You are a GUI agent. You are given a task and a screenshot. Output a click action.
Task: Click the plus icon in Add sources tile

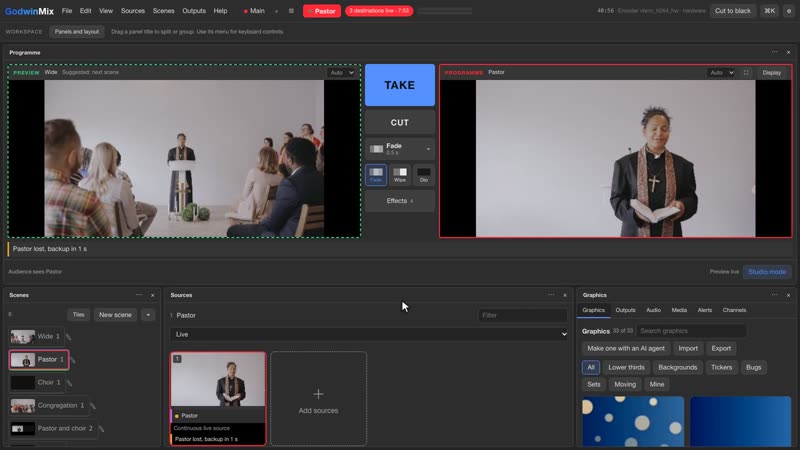click(318, 394)
